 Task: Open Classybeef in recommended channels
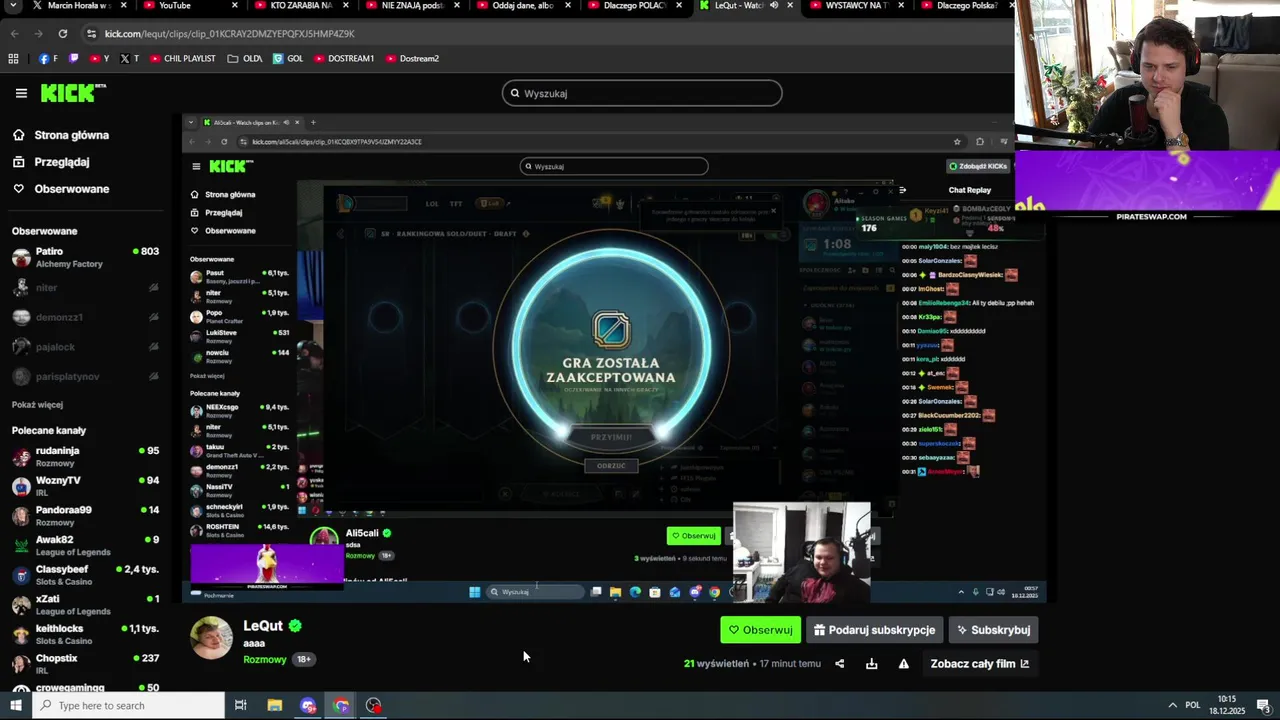pos(85,575)
